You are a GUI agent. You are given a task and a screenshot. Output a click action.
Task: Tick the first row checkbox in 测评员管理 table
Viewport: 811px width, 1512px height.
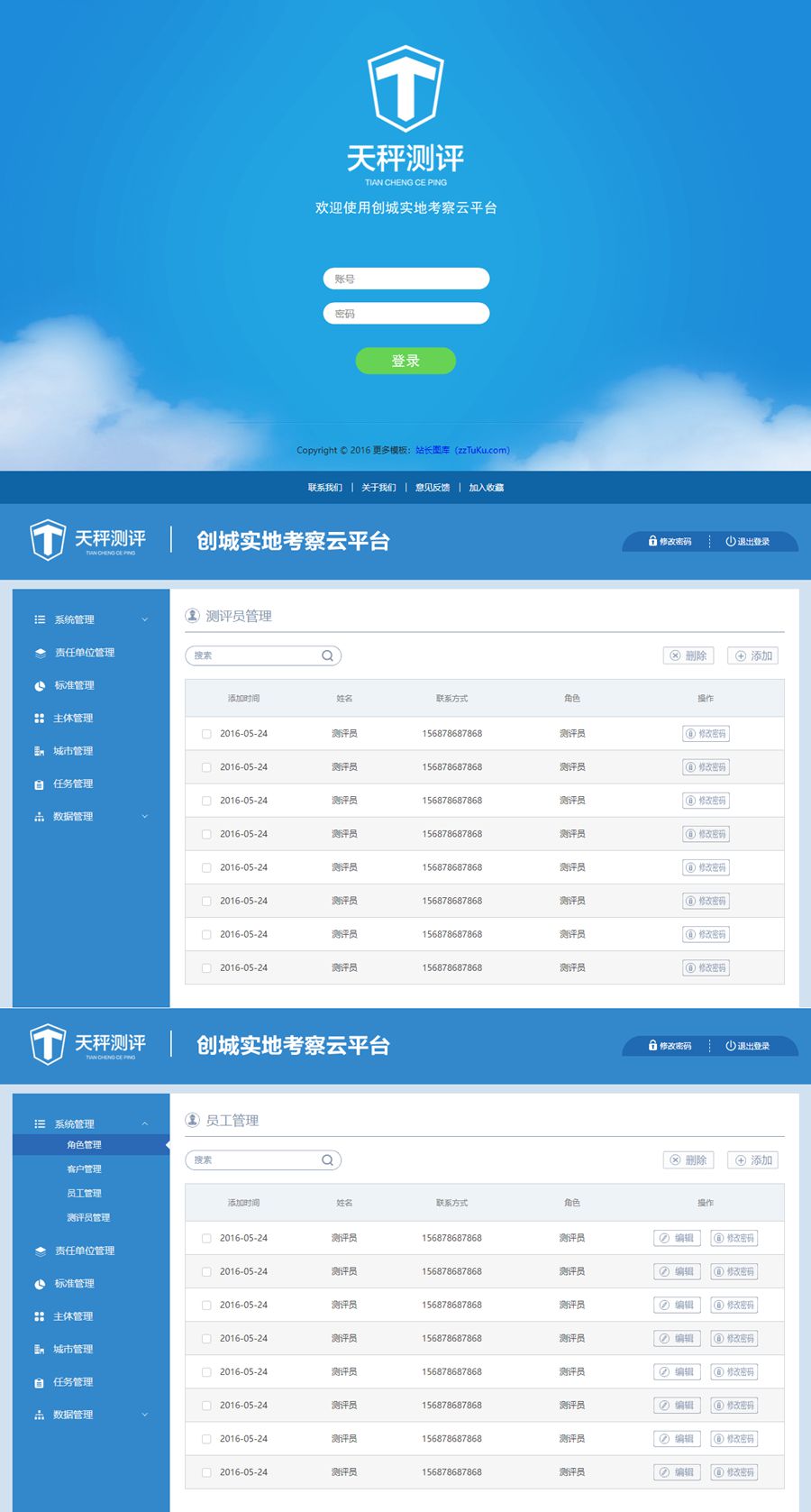tap(206, 734)
